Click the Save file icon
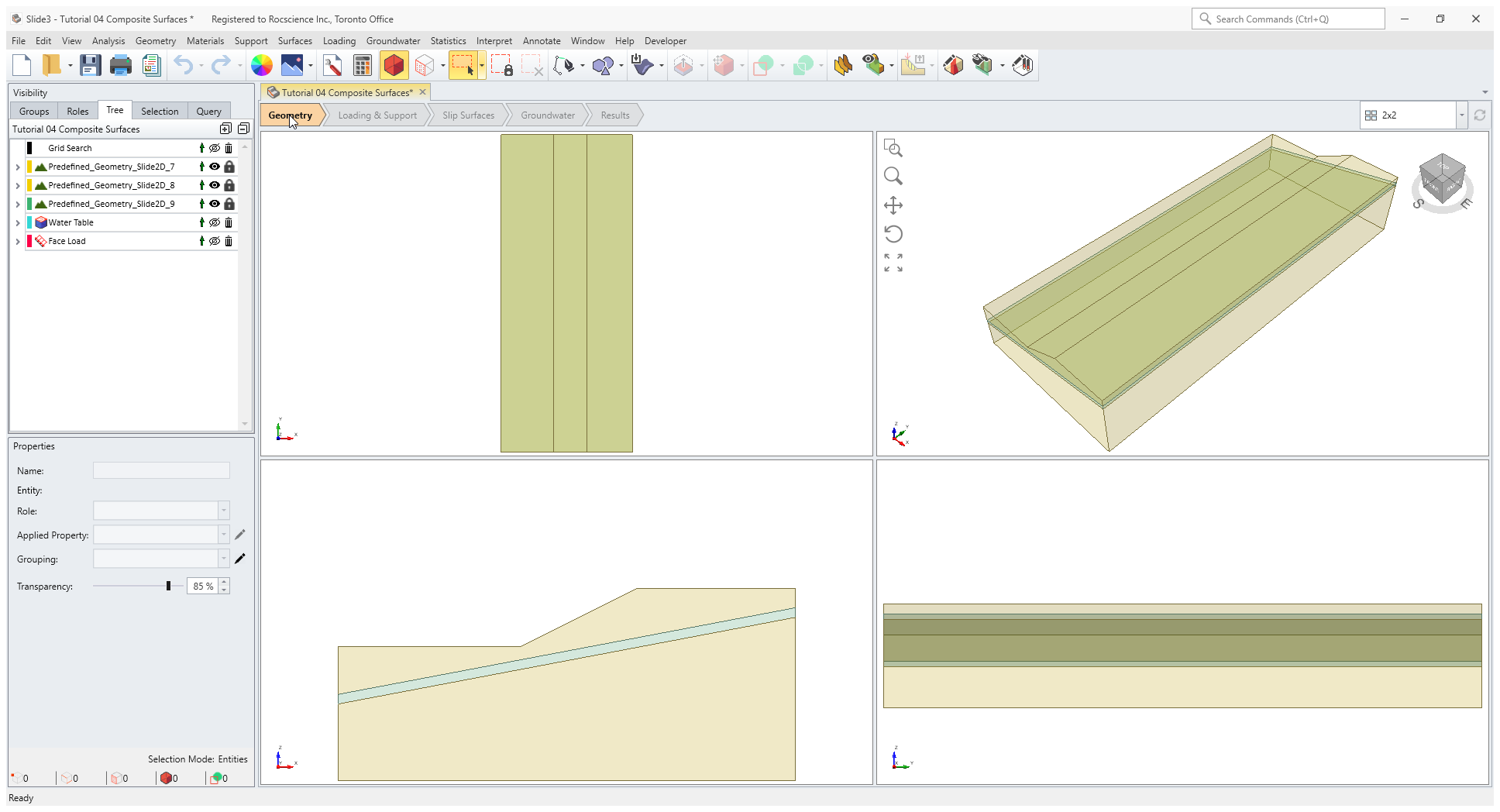Viewport: 1500px width, 812px height. (91, 66)
